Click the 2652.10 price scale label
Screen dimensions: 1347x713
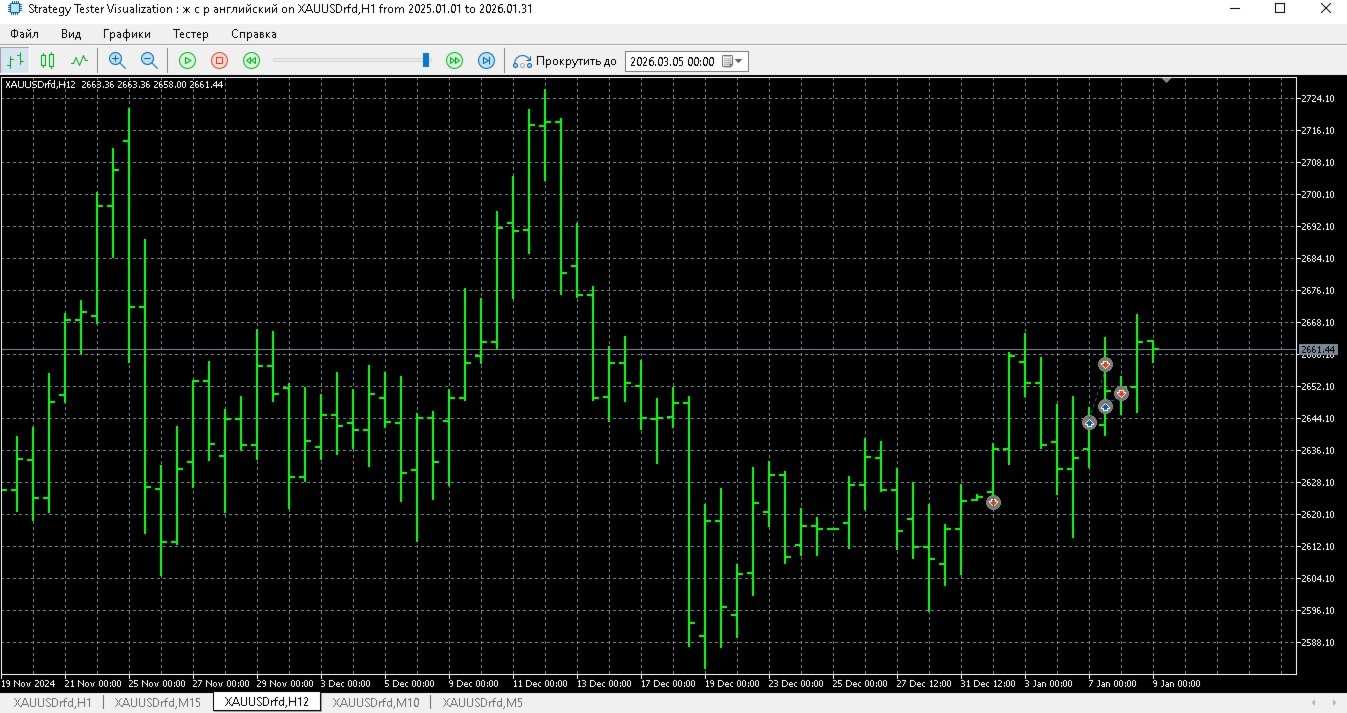click(1318, 386)
